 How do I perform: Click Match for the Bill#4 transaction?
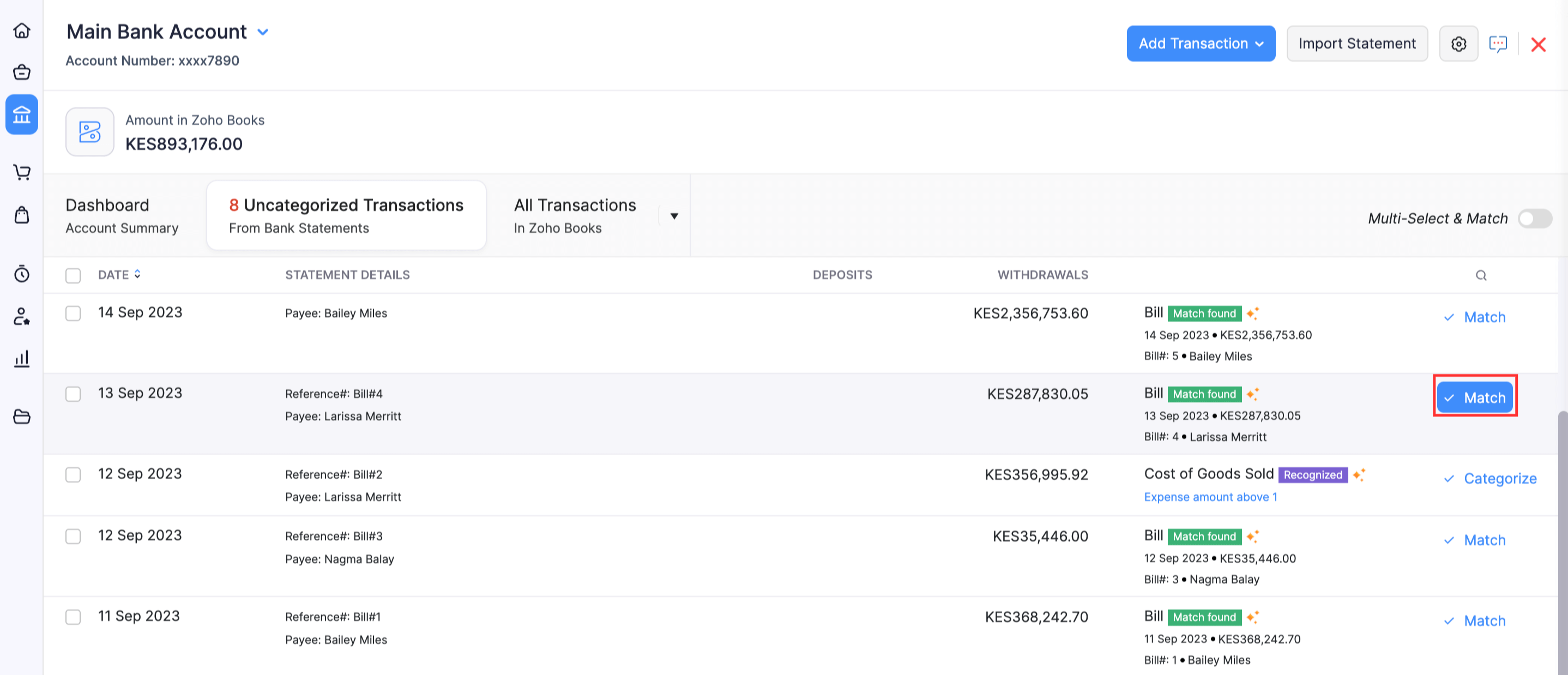[x=1475, y=397]
